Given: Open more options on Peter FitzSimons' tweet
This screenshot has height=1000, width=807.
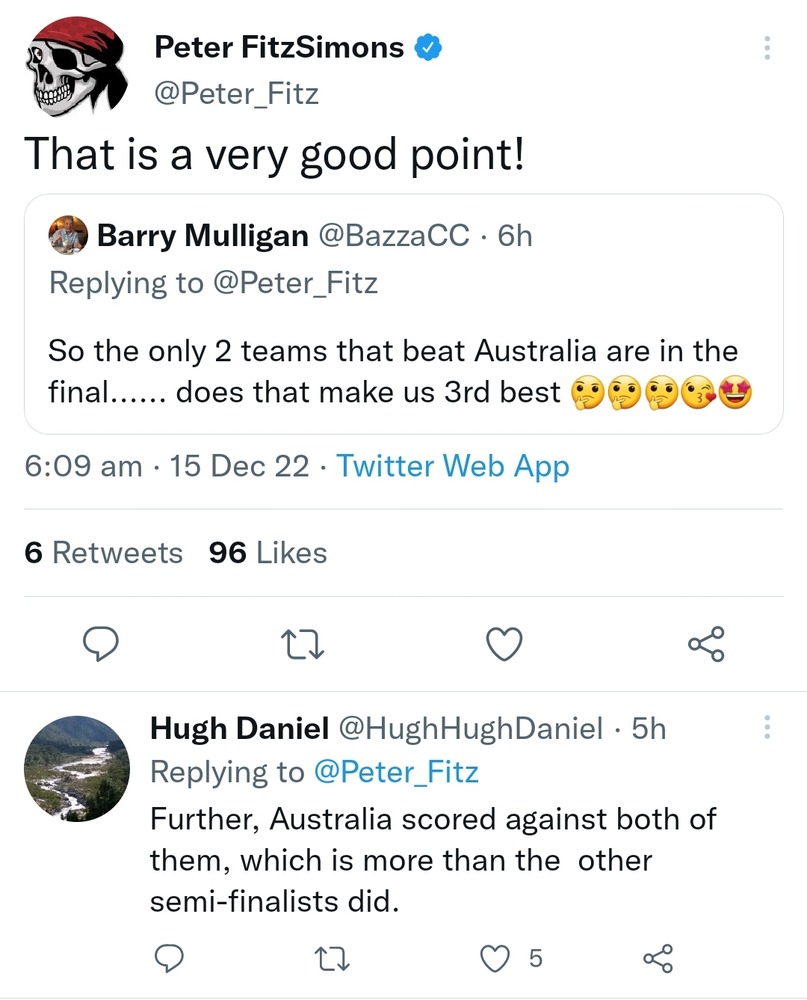Looking at the screenshot, I should pos(767,48).
